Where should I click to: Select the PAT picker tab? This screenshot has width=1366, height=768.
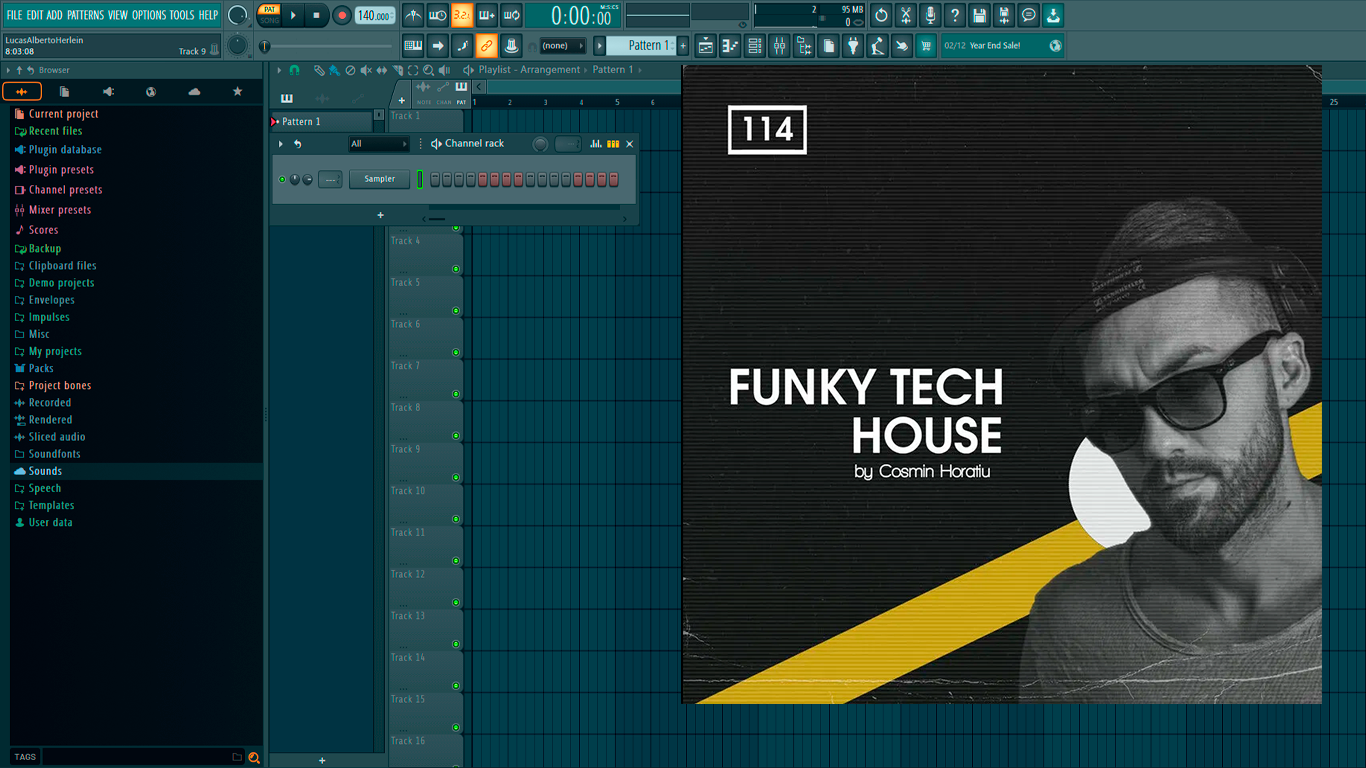coord(461,92)
